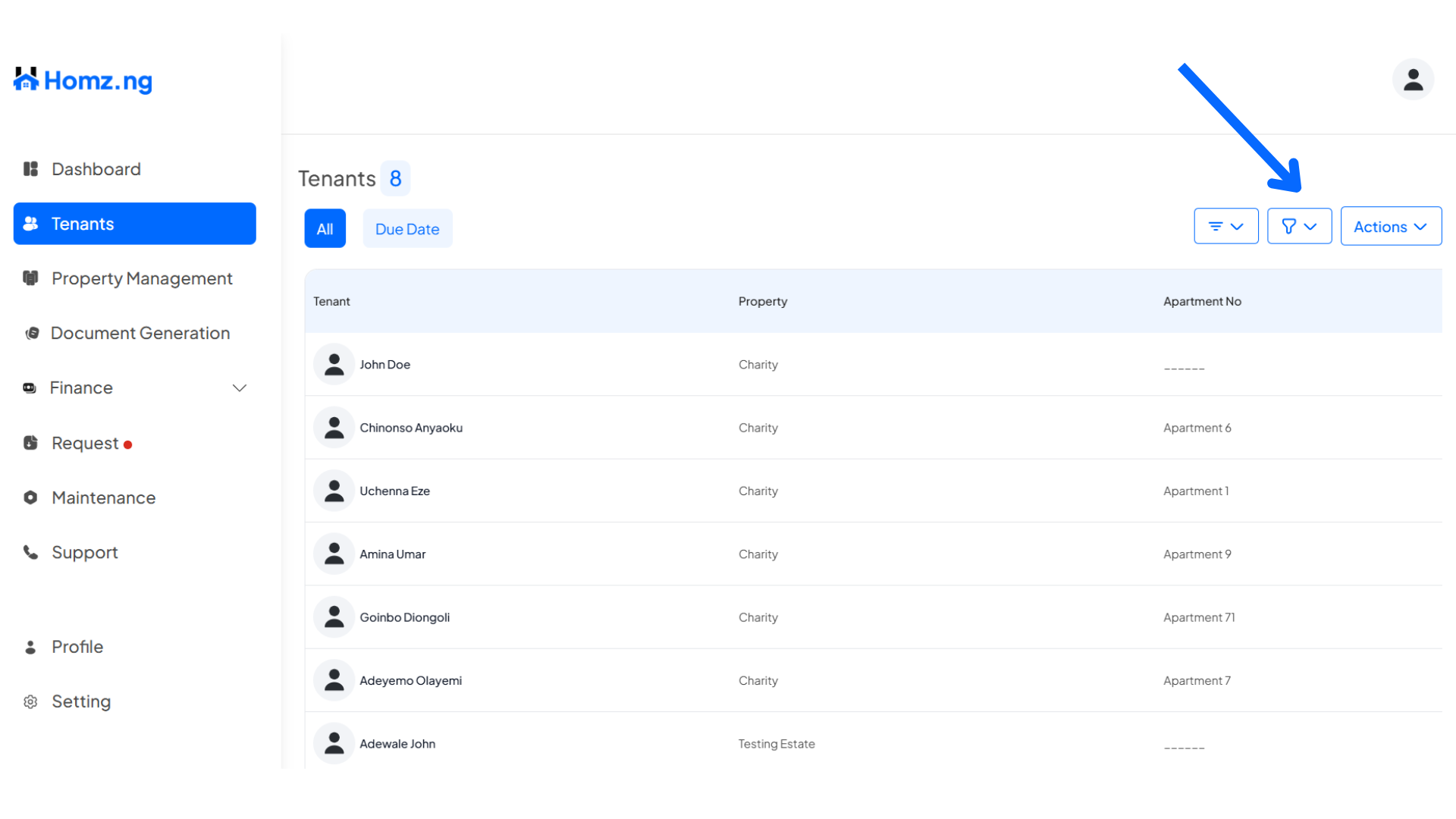Click Testing Estate property cell
This screenshot has height=819, width=1456.
(777, 744)
